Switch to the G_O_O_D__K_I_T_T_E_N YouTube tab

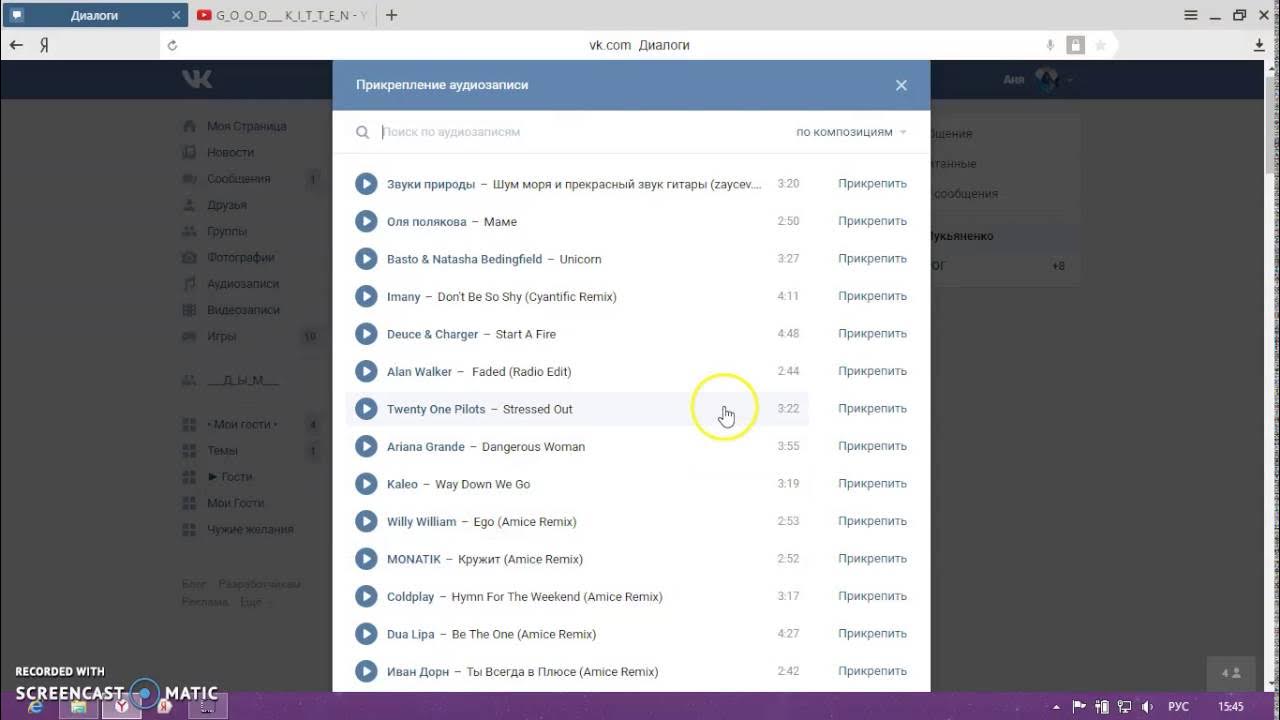click(x=283, y=15)
